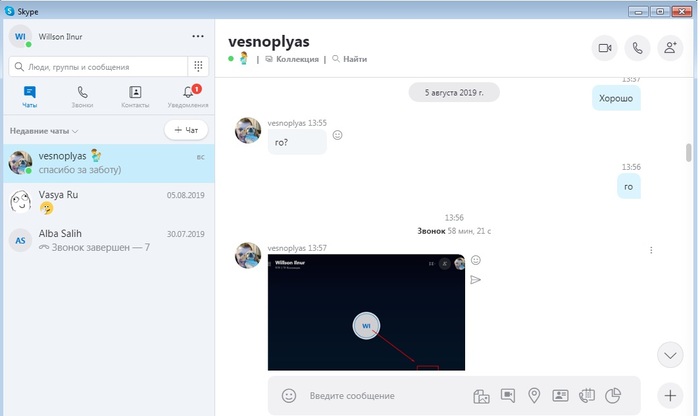Create a poll icon
700x416 pixels.
[613, 395]
